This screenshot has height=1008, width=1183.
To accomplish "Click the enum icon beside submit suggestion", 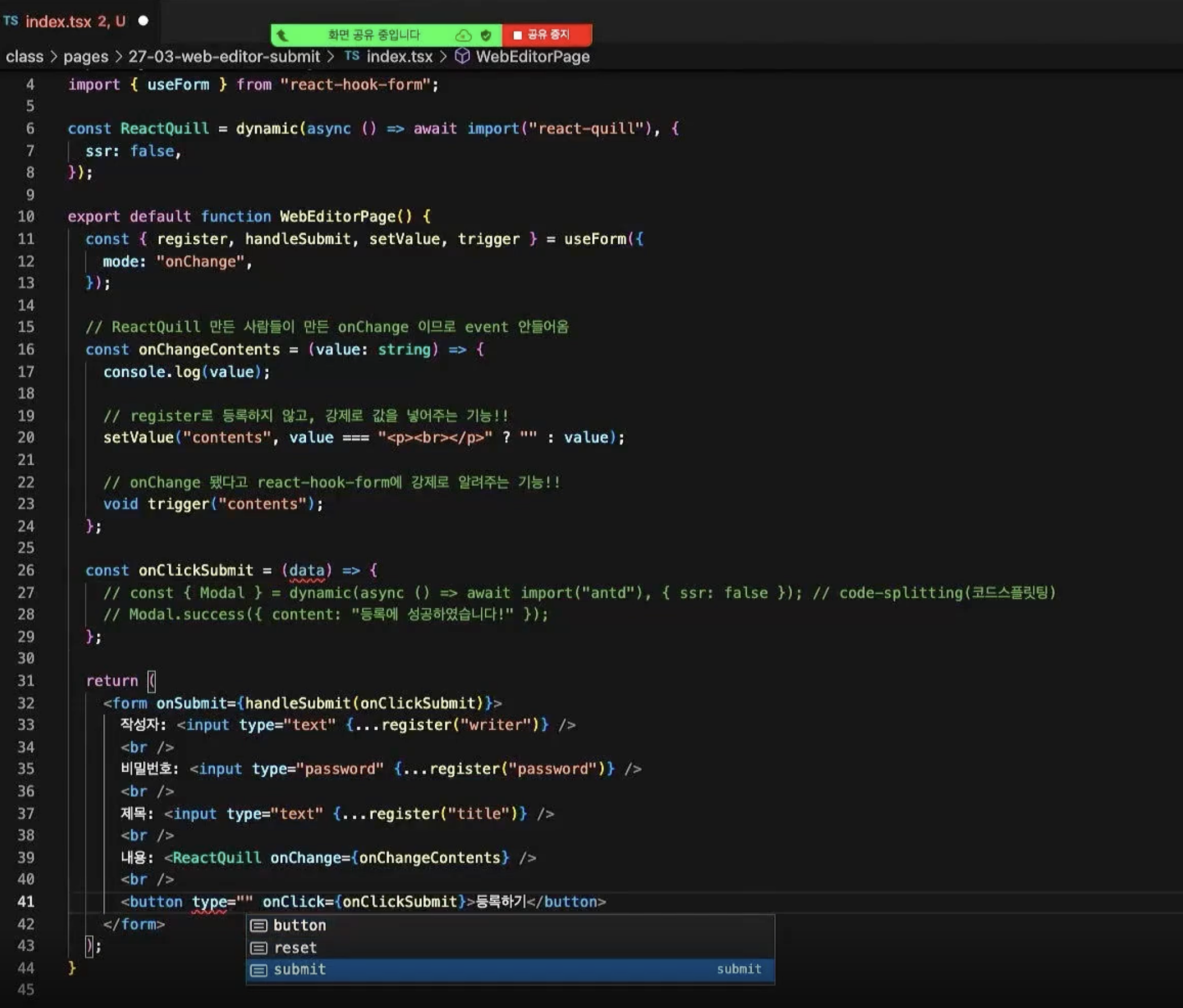I will (x=259, y=970).
